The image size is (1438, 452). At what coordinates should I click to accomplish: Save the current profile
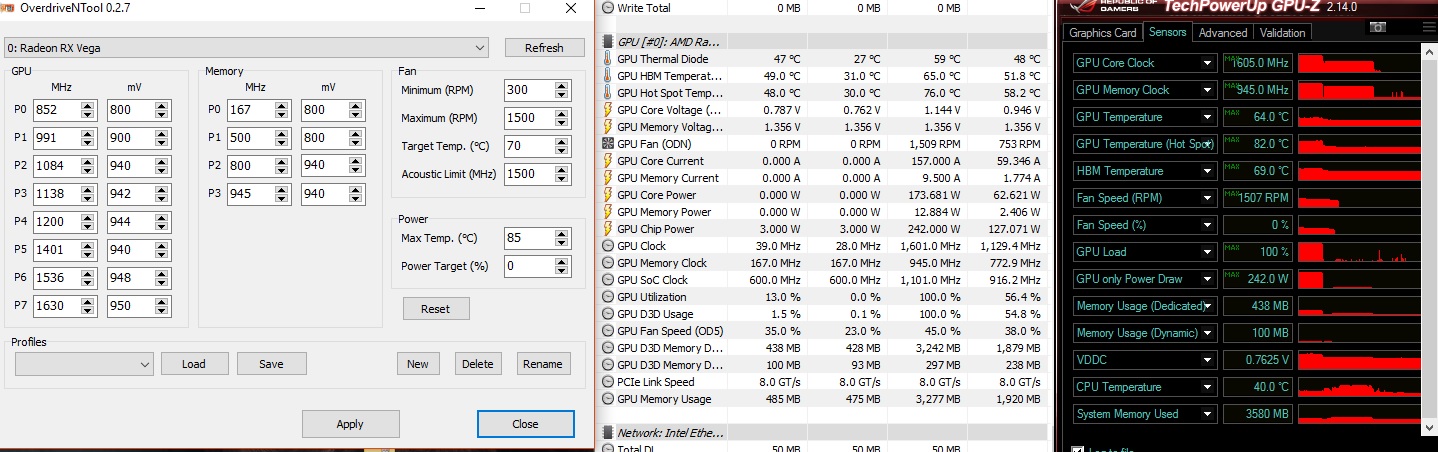click(x=271, y=364)
